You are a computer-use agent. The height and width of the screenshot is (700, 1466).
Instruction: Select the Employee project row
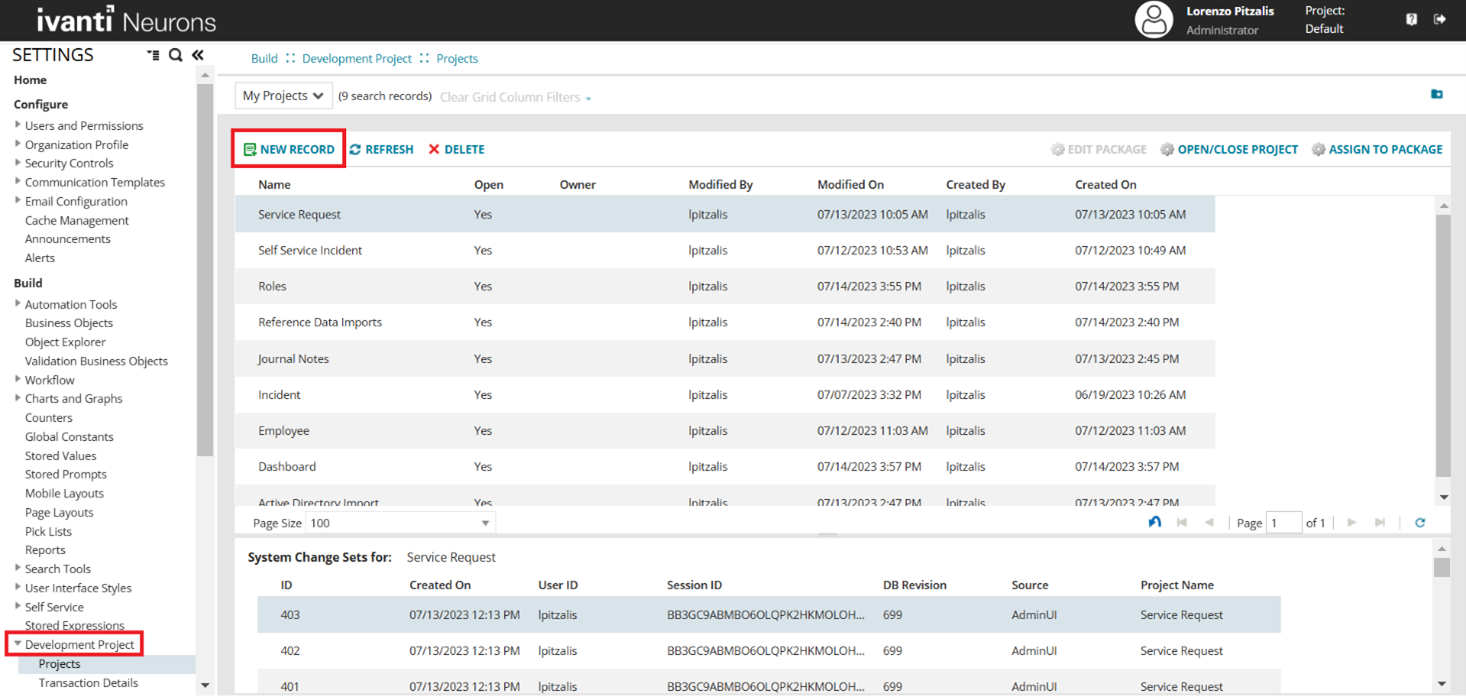(725, 431)
